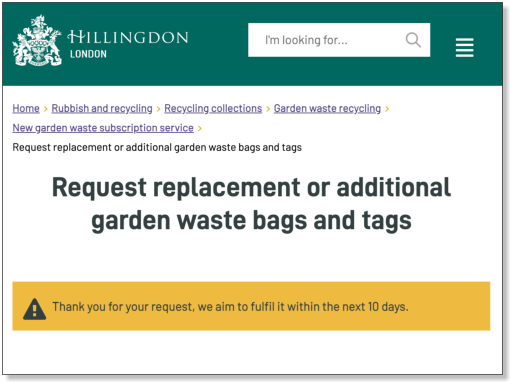Click "Thank you for your request" message text

pos(230,307)
